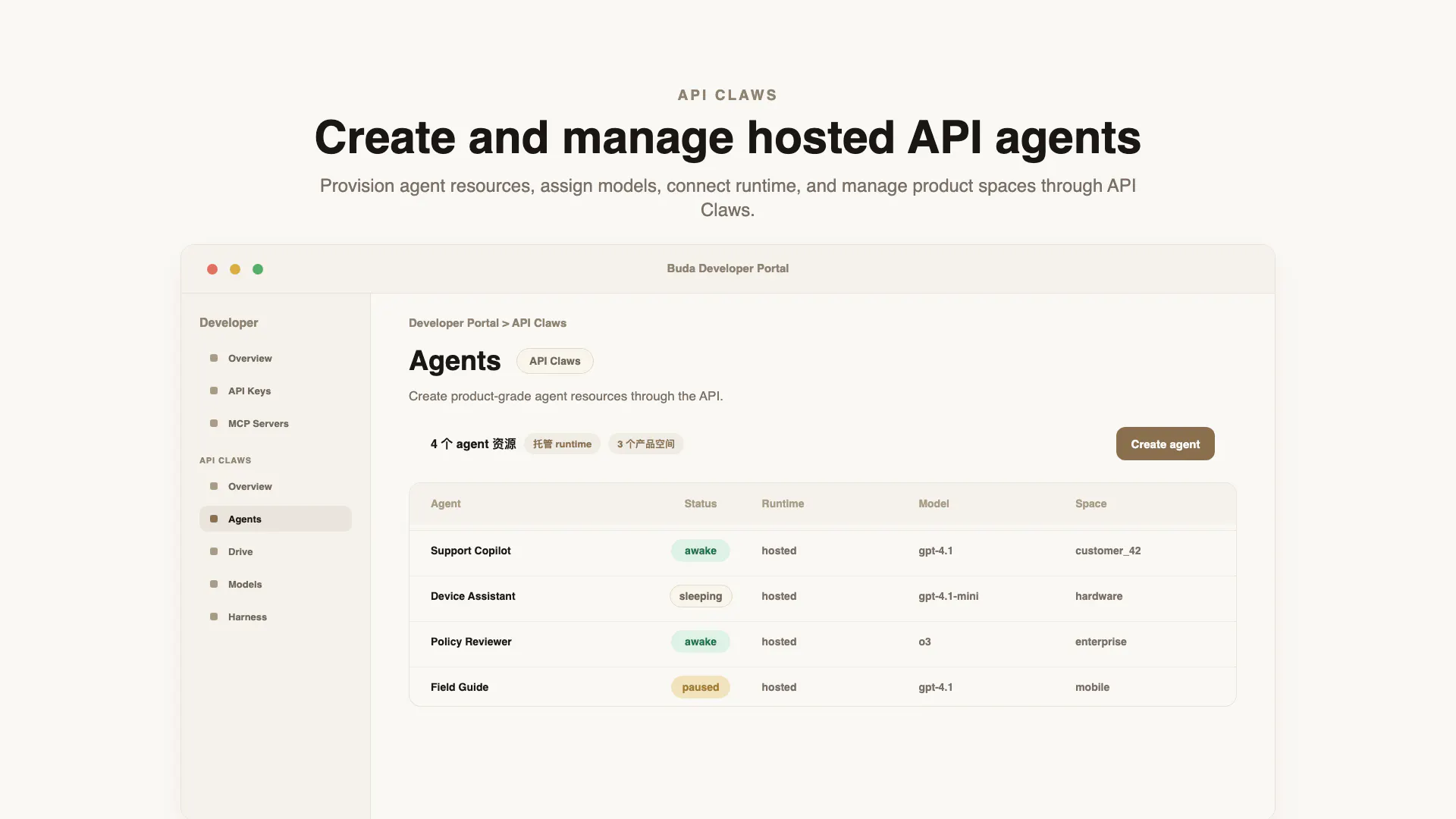The image size is (1456, 819).
Task: Click the yellow minimize window dot
Action: pos(235,269)
